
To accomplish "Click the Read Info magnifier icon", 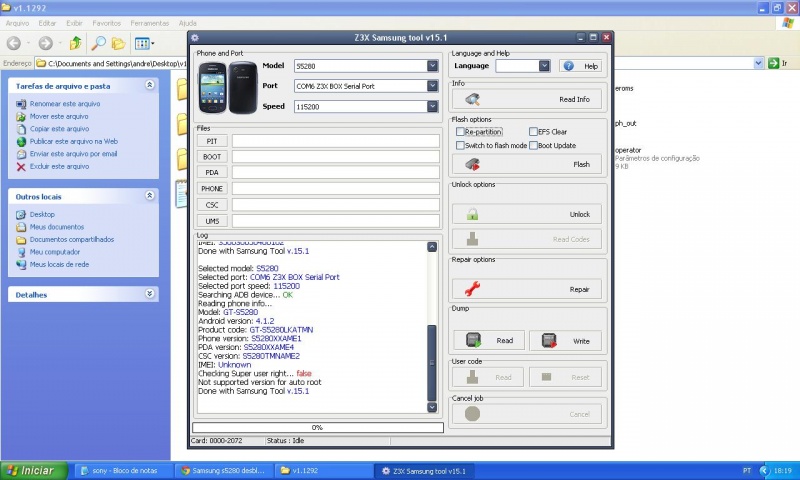I will (x=472, y=99).
